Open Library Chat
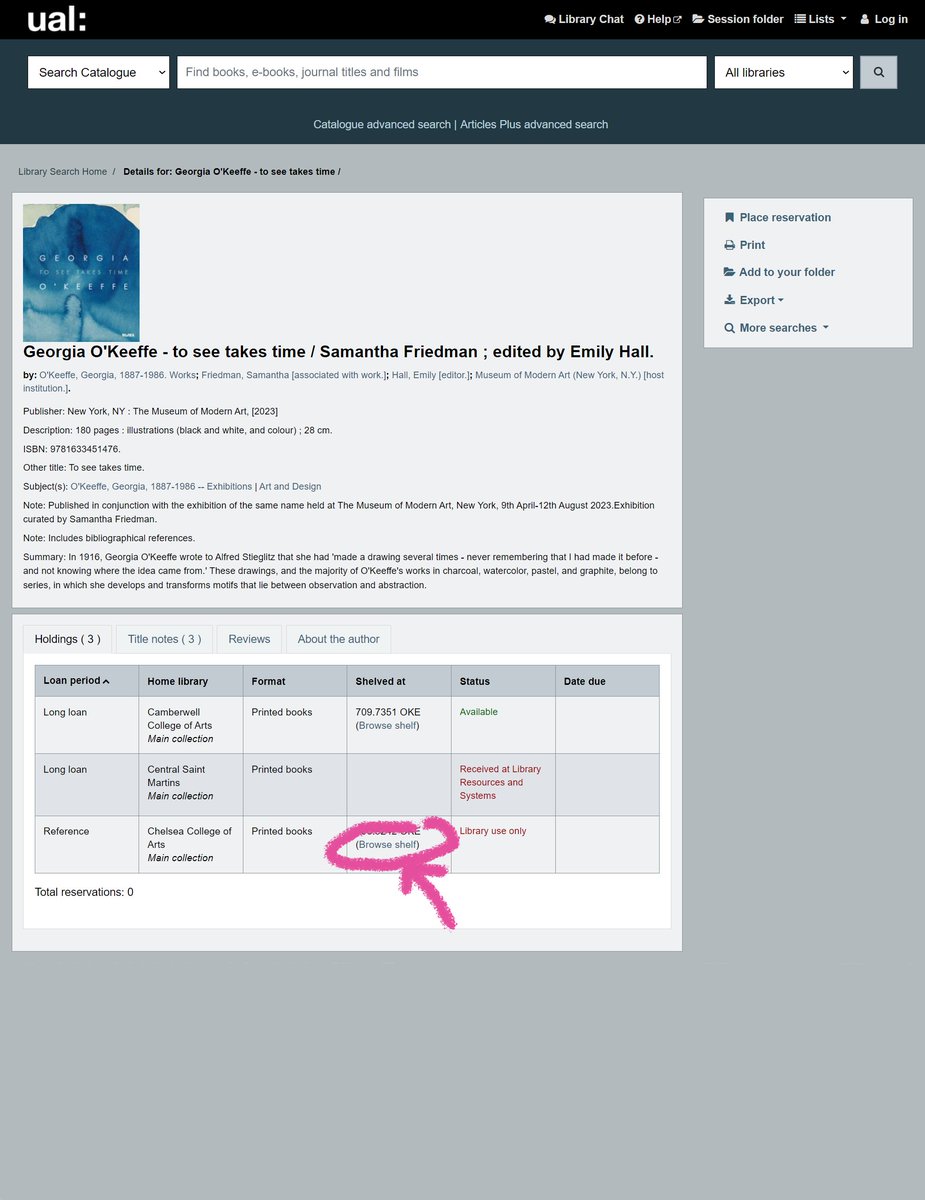The height and width of the screenshot is (1200, 925). click(x=584, y=19)
